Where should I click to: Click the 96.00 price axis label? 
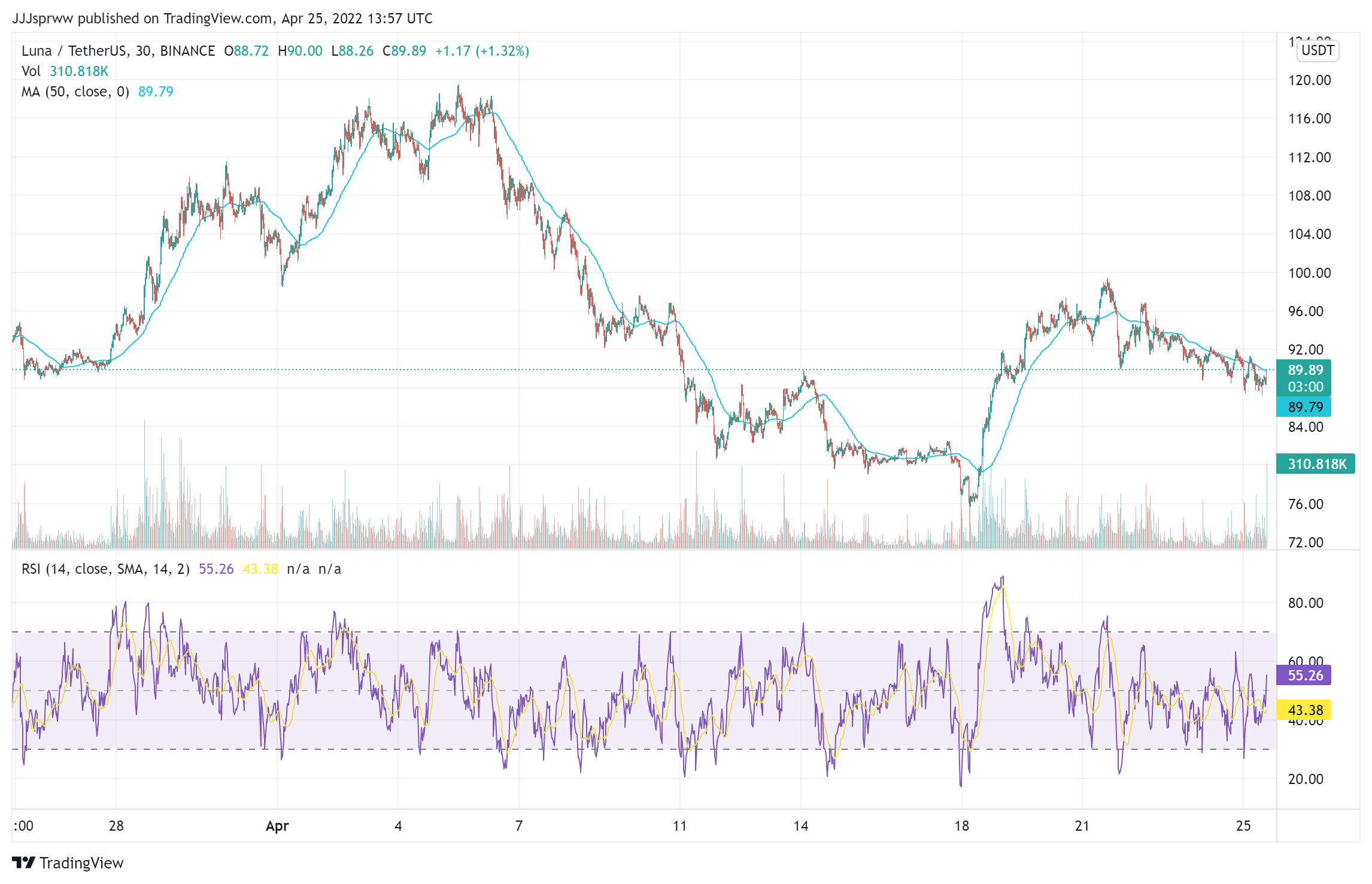pyautogui.click(x=1306, y=311)
